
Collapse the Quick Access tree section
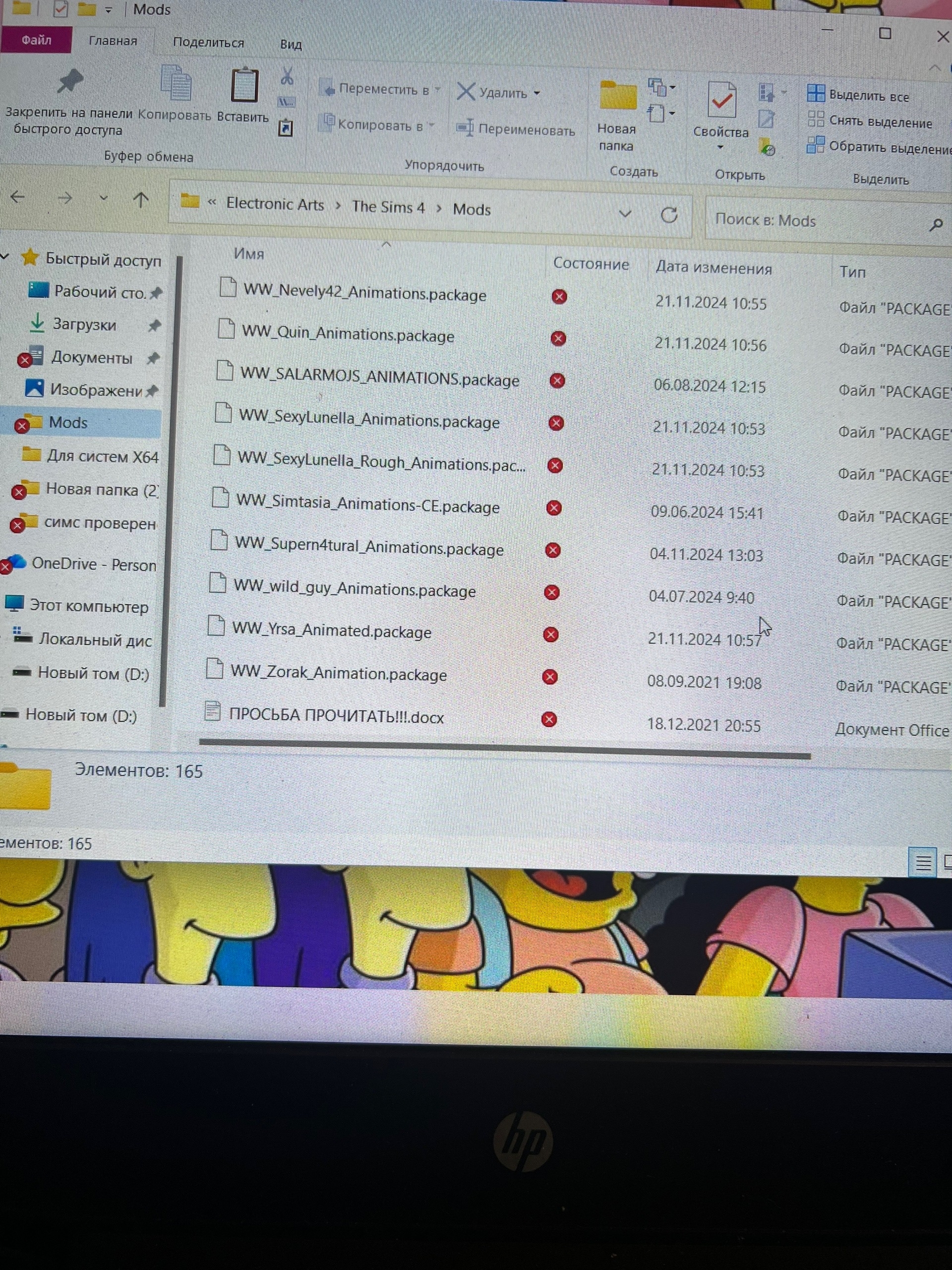[5, 257]
